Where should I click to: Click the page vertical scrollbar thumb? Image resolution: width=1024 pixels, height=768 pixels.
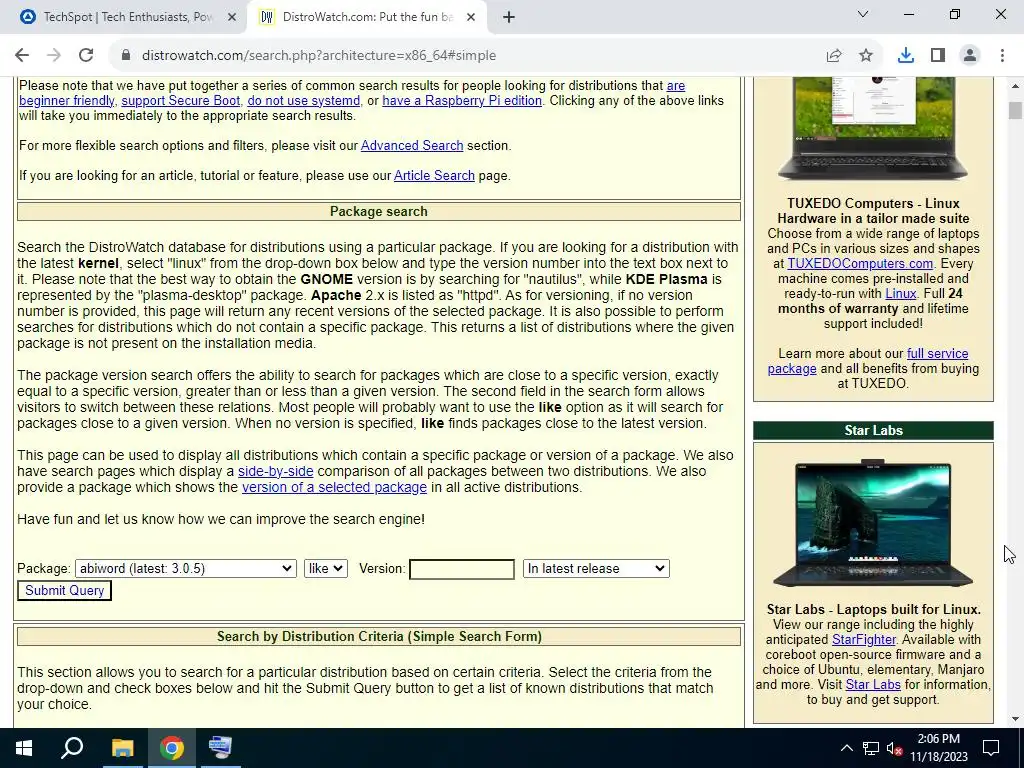point(1014,110)
